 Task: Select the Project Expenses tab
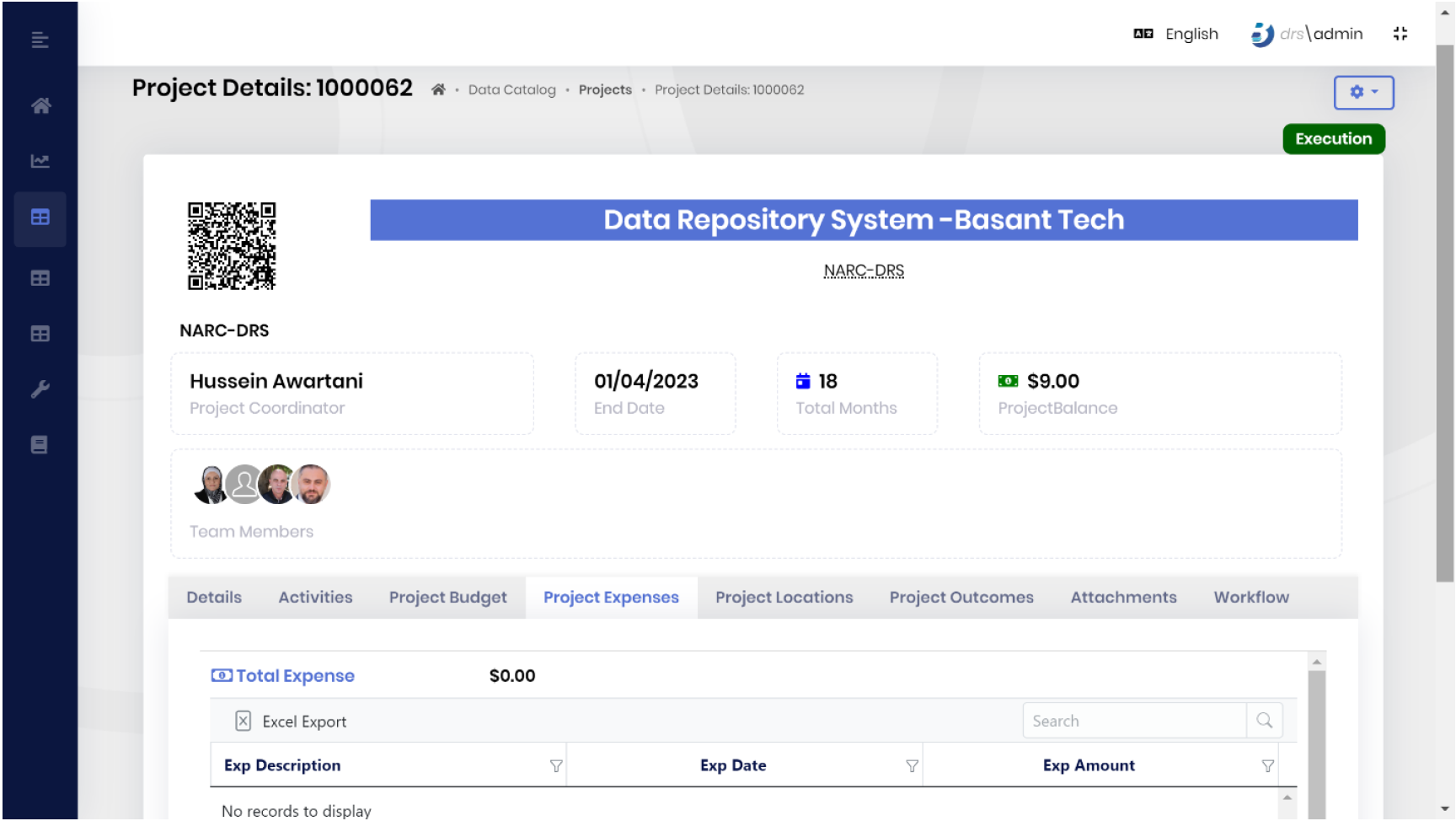611,597
